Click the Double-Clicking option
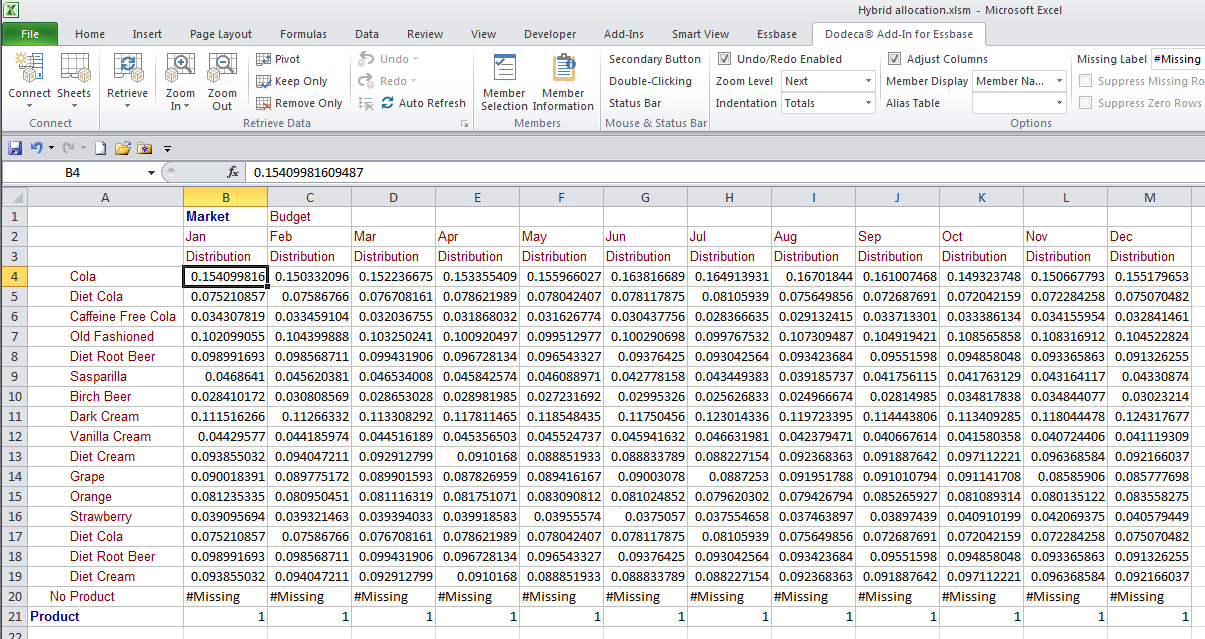This screenshot has height=639, width=1205. click(650, 81)
